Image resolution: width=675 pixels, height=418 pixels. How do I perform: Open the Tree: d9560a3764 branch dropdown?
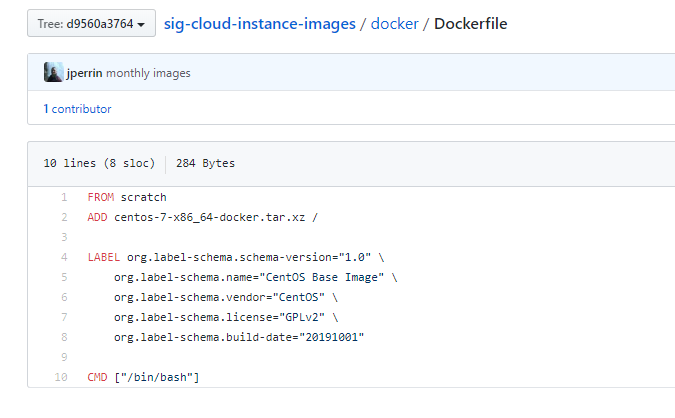coord(91,23)
